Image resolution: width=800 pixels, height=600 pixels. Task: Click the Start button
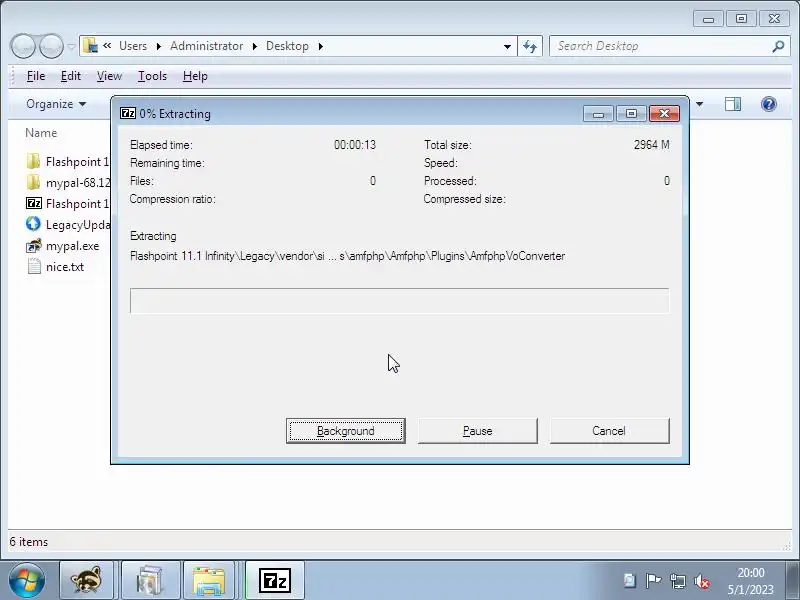[26, 581]
